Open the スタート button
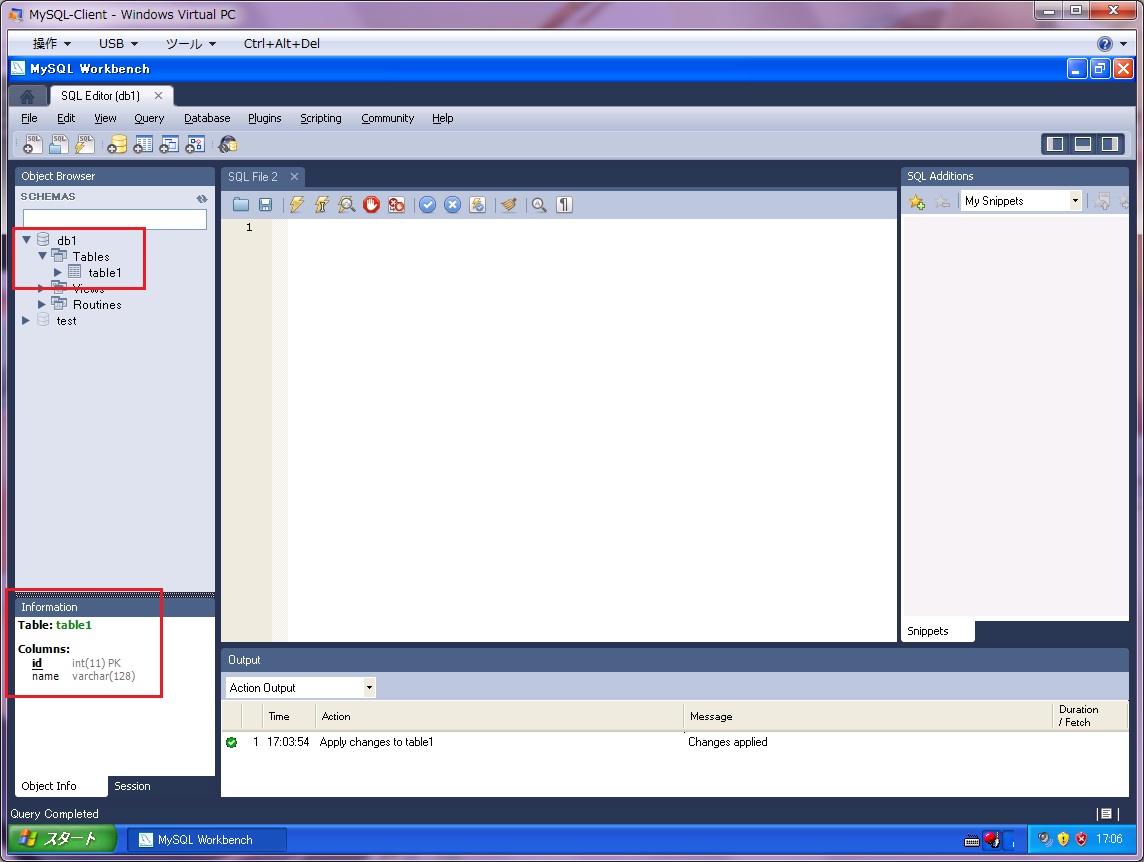Screen dimensions: 1144x862 pos(63,839)
